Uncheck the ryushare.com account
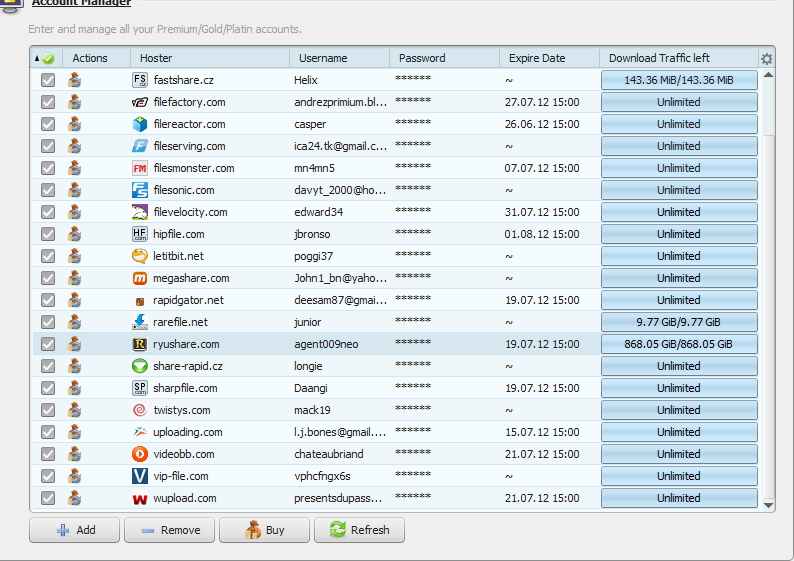Viewport: 794px width, 561px height. click(x=48, y=344)
